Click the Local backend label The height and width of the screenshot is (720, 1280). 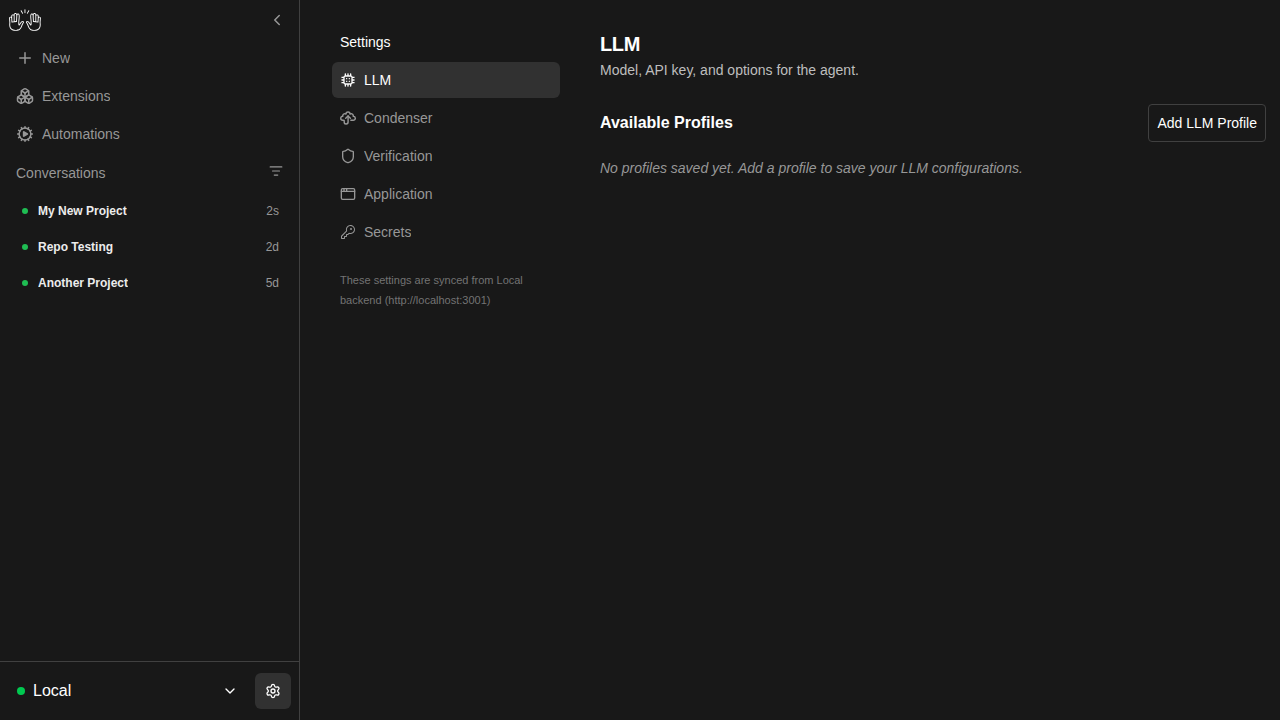(52, 691)
